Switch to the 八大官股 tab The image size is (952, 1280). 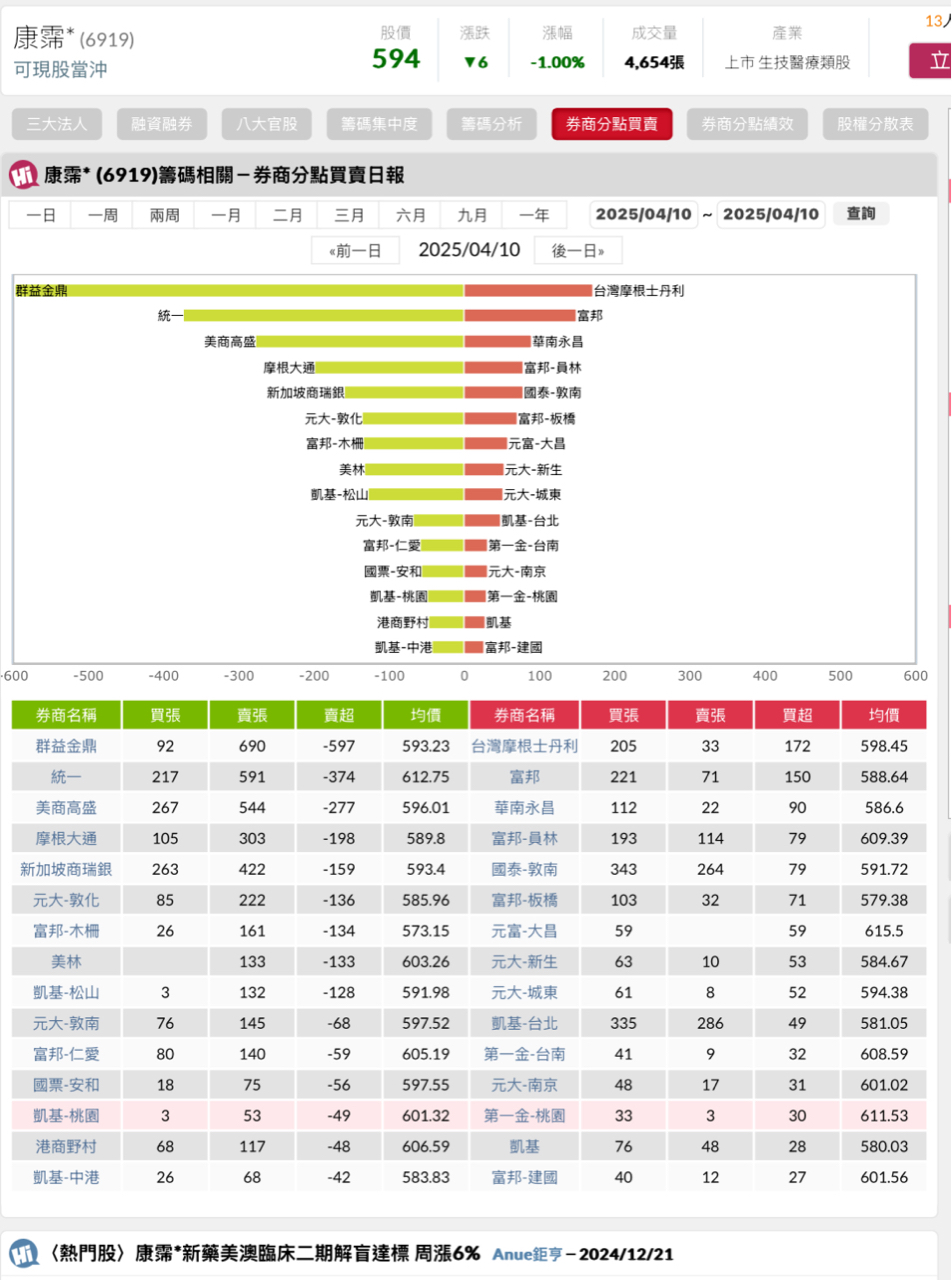[267, 124]
